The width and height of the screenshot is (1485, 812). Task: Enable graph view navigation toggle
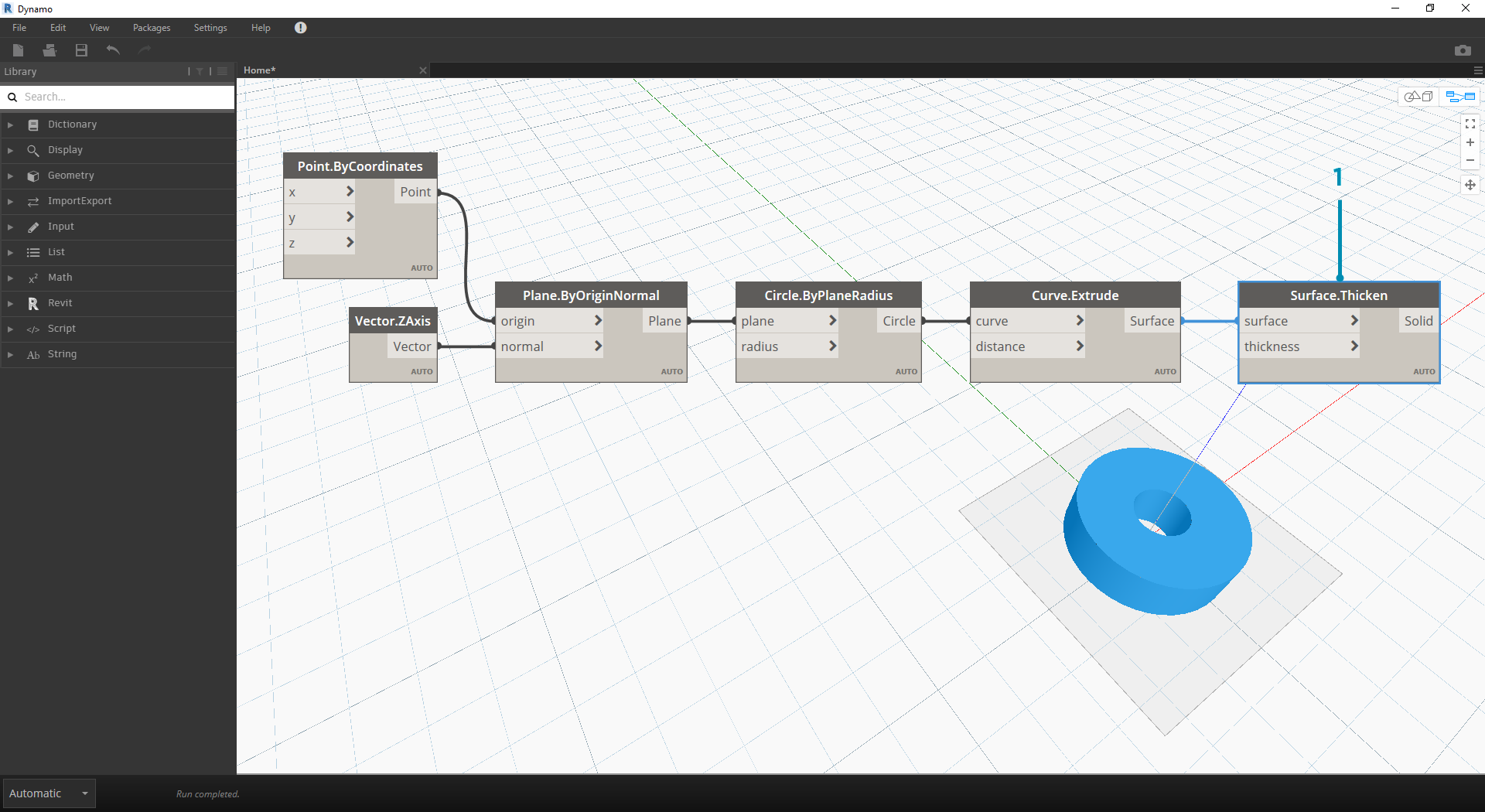click(1460, 97)
